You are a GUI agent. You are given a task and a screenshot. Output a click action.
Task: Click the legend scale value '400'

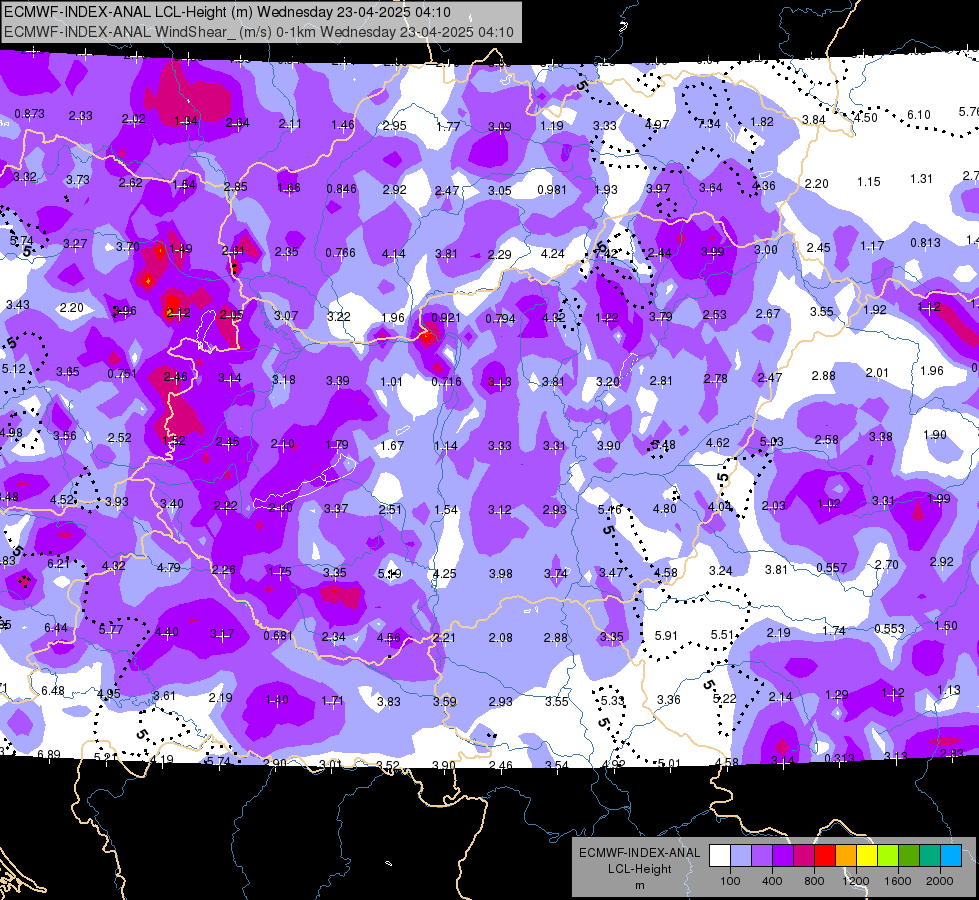tap(772, 881)
